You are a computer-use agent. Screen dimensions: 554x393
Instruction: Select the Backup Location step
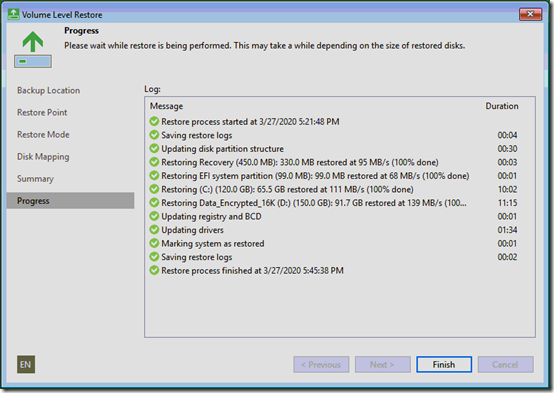(x=48, y=90)
